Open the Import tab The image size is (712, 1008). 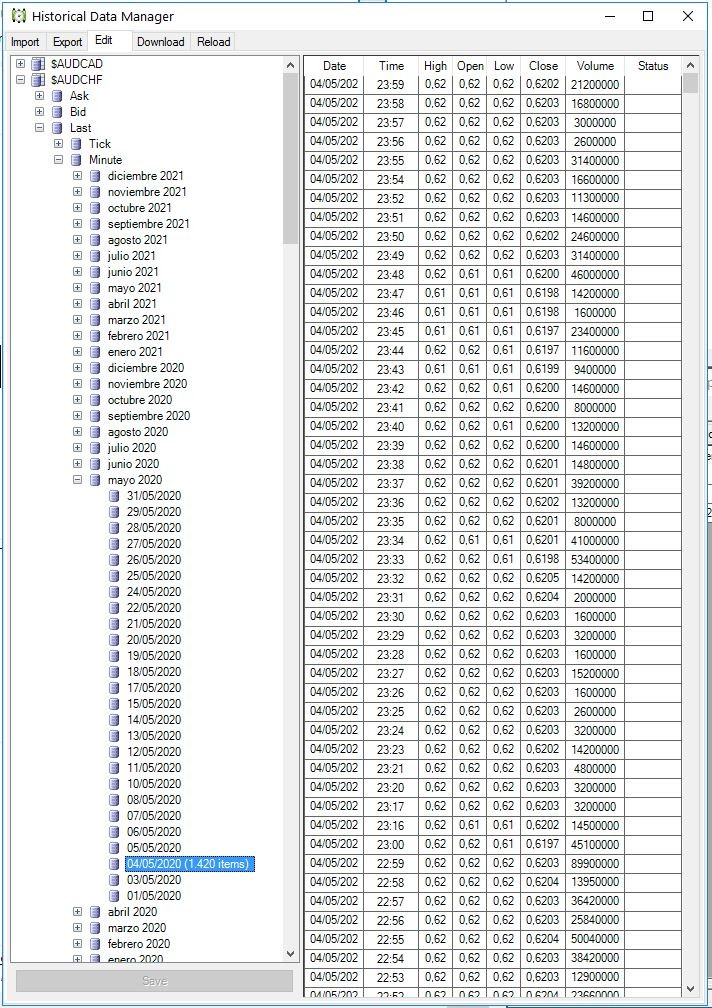[25, 42]
